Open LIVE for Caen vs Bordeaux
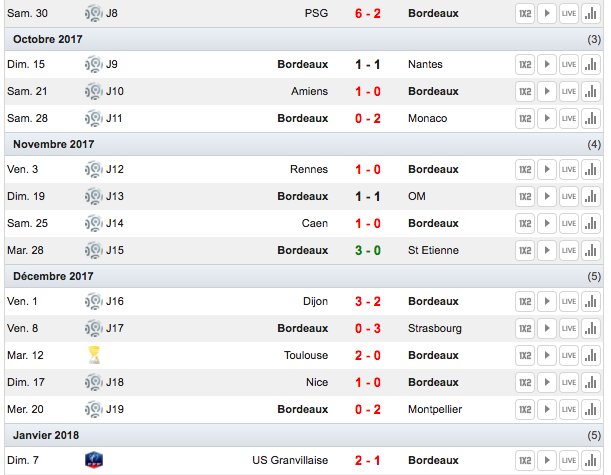The image size is (611, 475). pos(569,223)
